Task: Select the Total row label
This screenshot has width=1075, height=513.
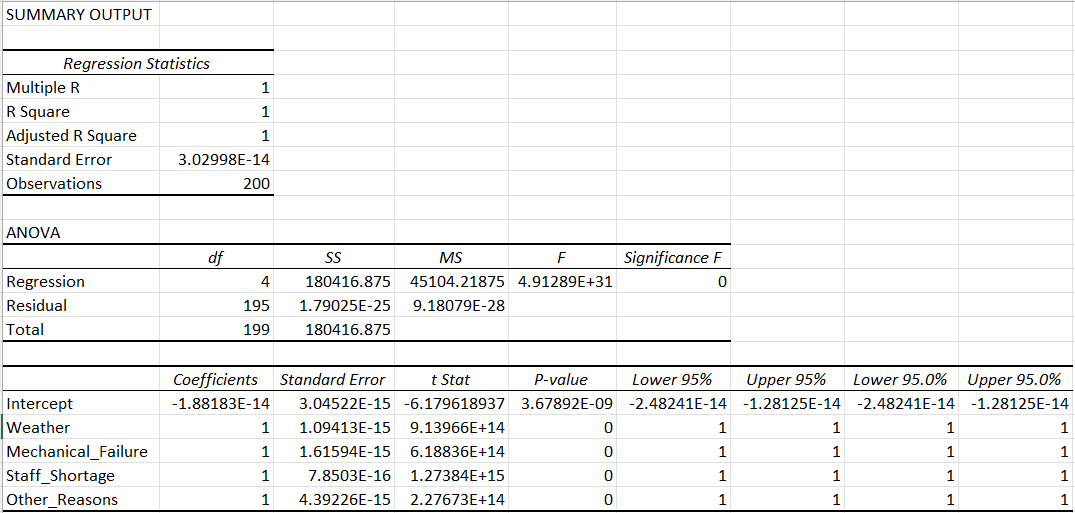Action: coord(81,330)
